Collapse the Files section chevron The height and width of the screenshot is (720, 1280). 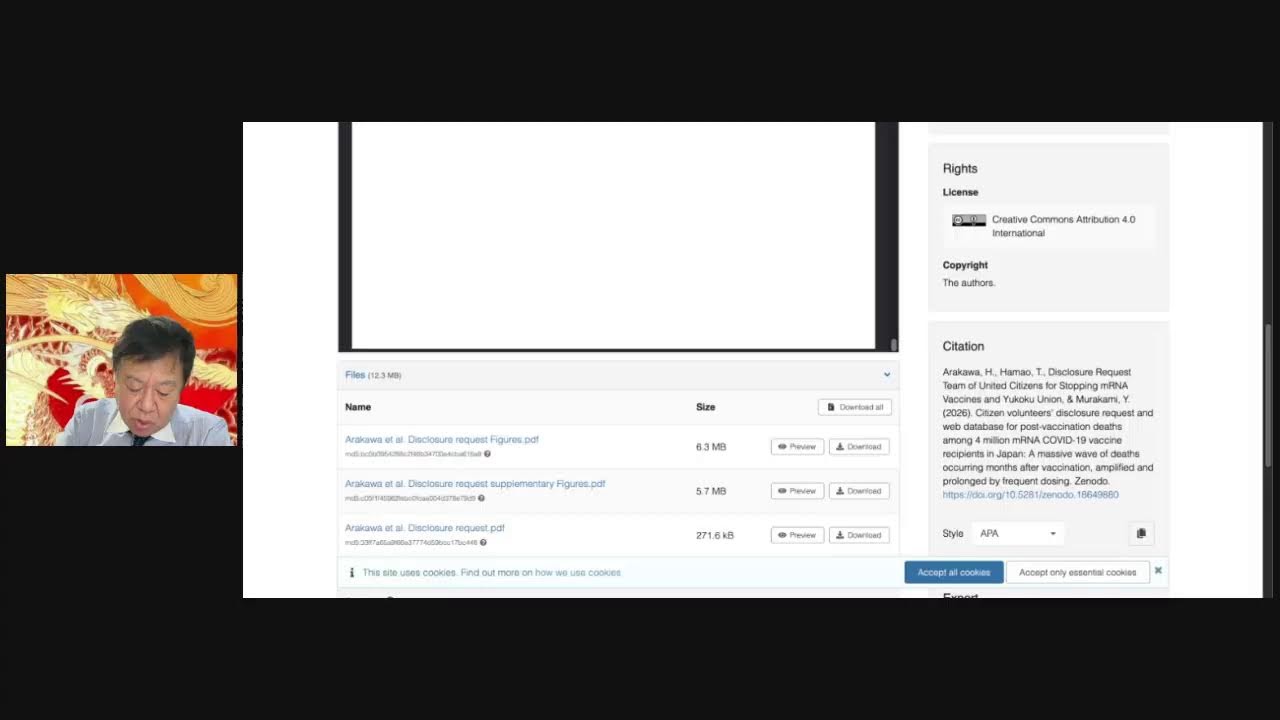click(886, 375)
